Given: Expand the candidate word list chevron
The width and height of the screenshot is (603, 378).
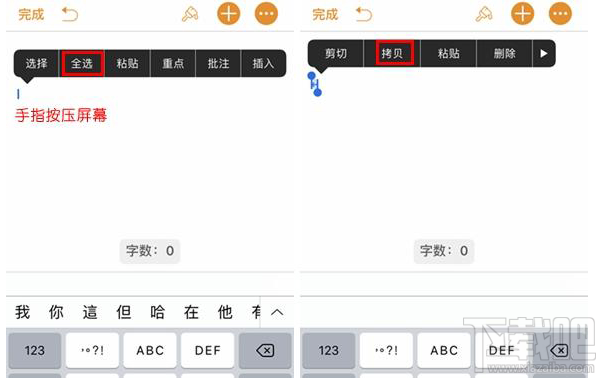Looking at the screenshot, I should coord(277,312).
